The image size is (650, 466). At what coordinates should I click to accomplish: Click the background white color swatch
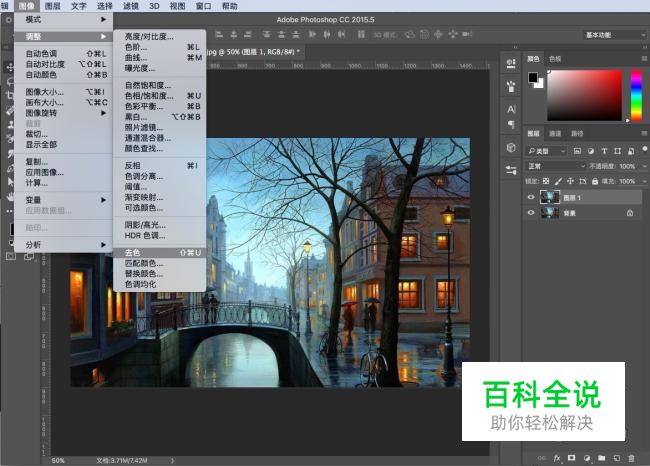540,84
